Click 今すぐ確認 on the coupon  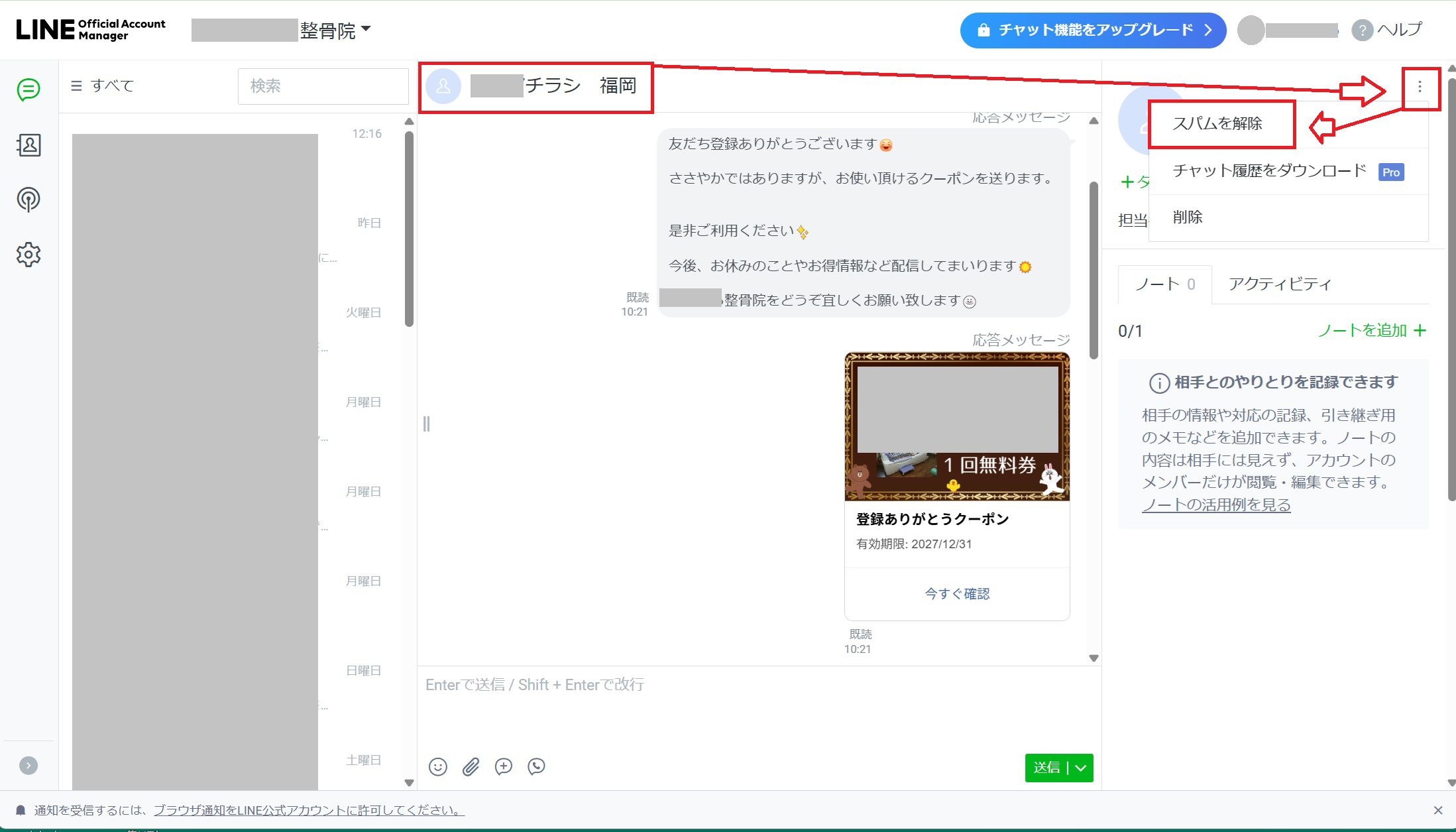[x=957, y=594]
